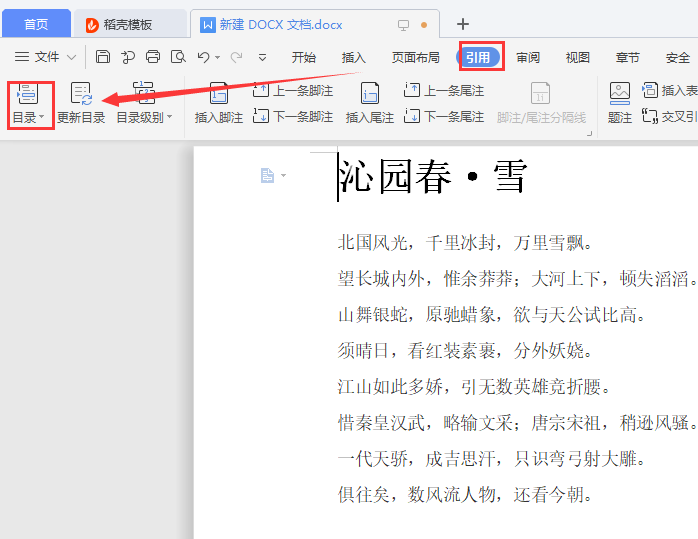Viewport: 698px width, 539px height.
Task: Add a new tab with plus button
Action: pos(462,24)
